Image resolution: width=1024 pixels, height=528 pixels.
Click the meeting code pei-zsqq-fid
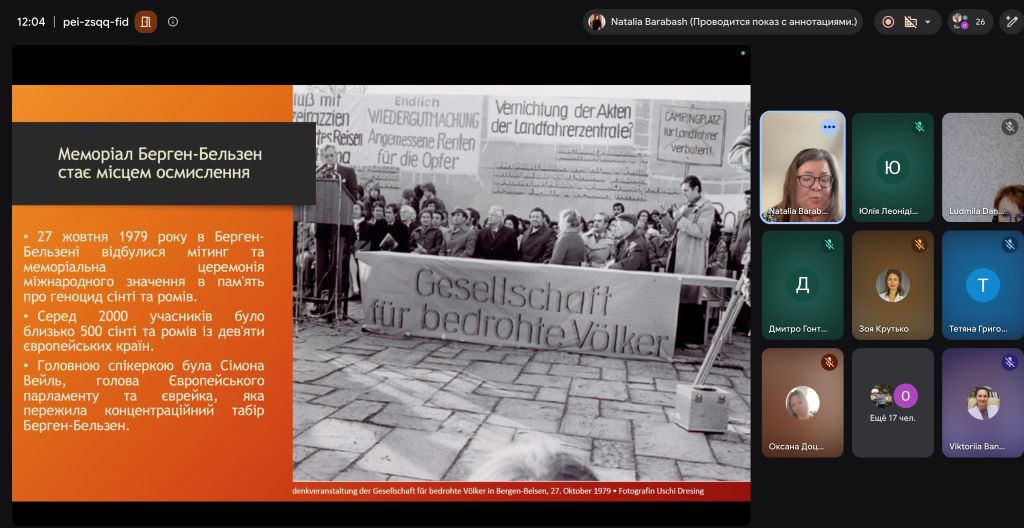[x=96, y=22]
